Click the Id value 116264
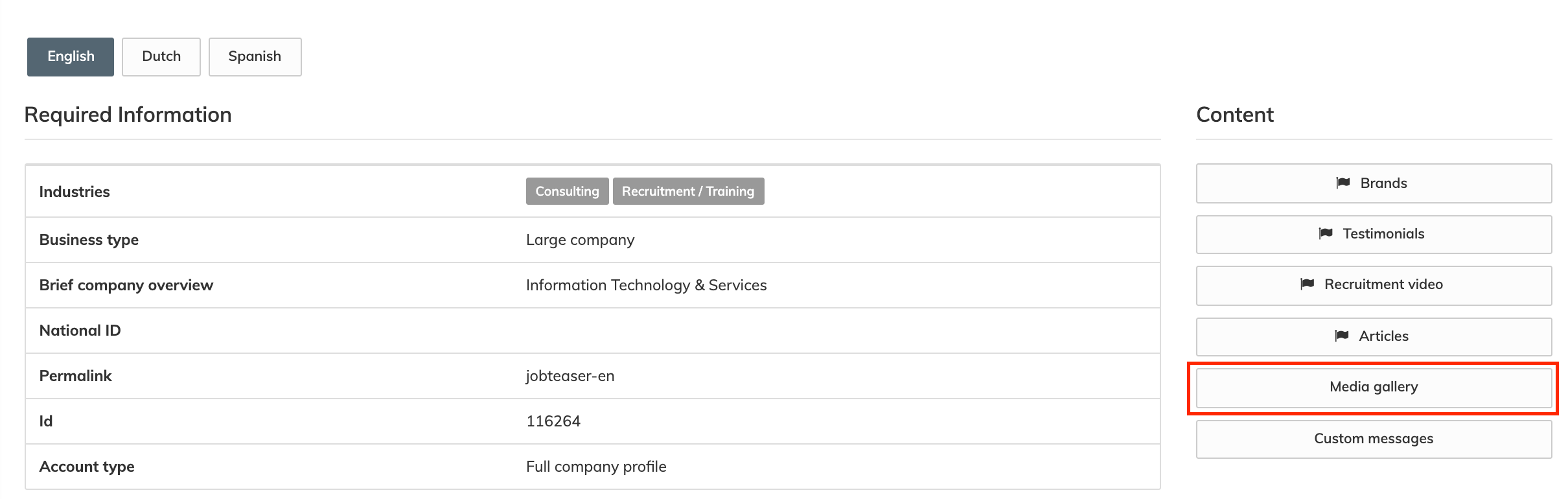The height and width of the screenshot is (499, 1568). coord(553,422)
